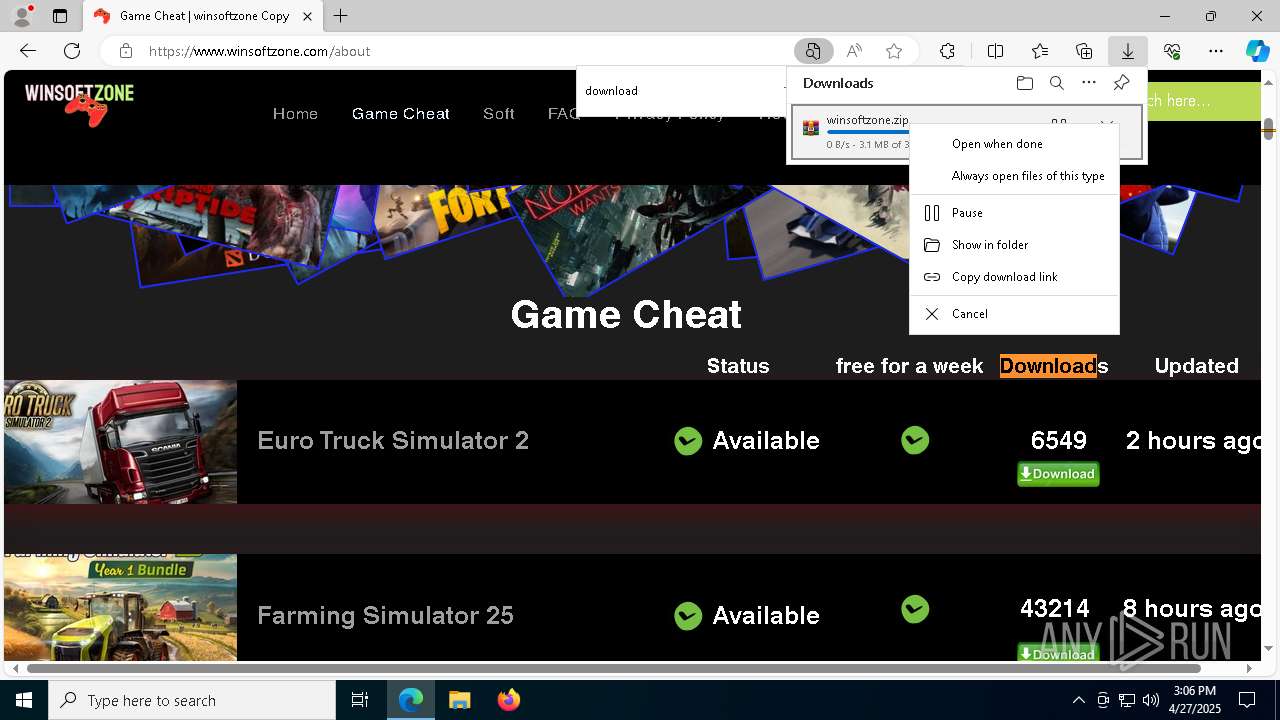Show hidden tray icons chevron
The width and height of the screenshot is (1280, 720).
[1078, 700]
